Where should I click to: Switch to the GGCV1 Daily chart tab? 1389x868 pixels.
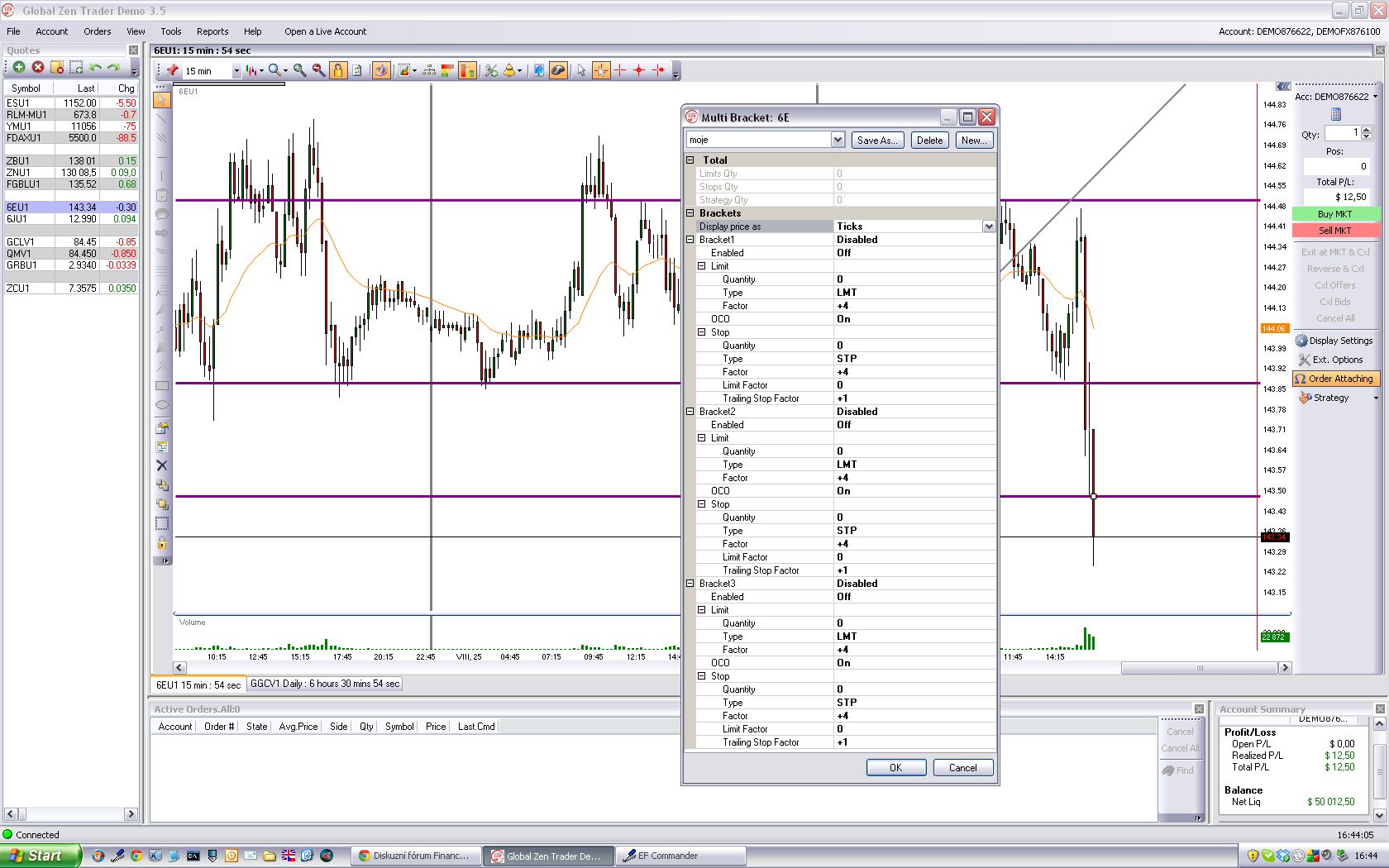point(325,684)
